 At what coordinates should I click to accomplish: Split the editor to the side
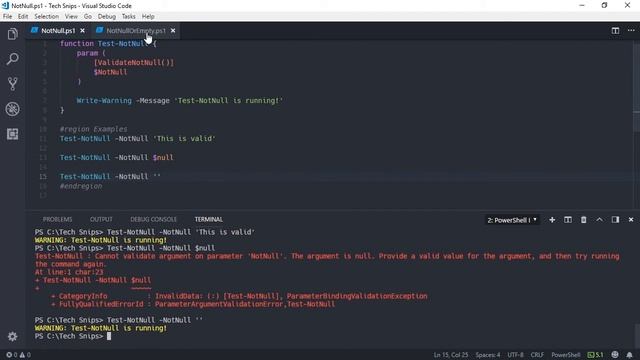(x=615, y=31)
